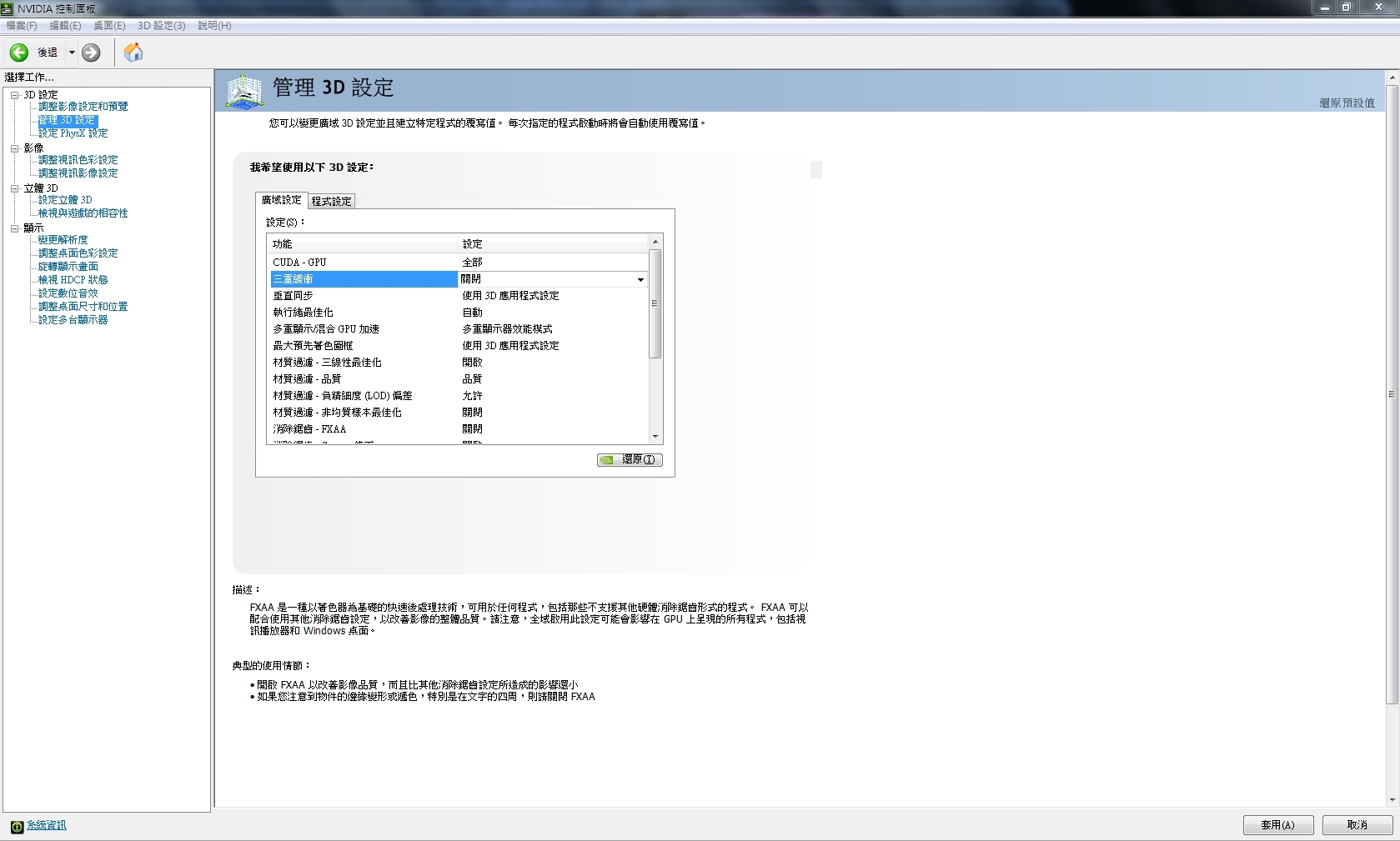Collapse the 立體 3D tree node
Screen dimensions: 1400x841
(x=14, y=188)
